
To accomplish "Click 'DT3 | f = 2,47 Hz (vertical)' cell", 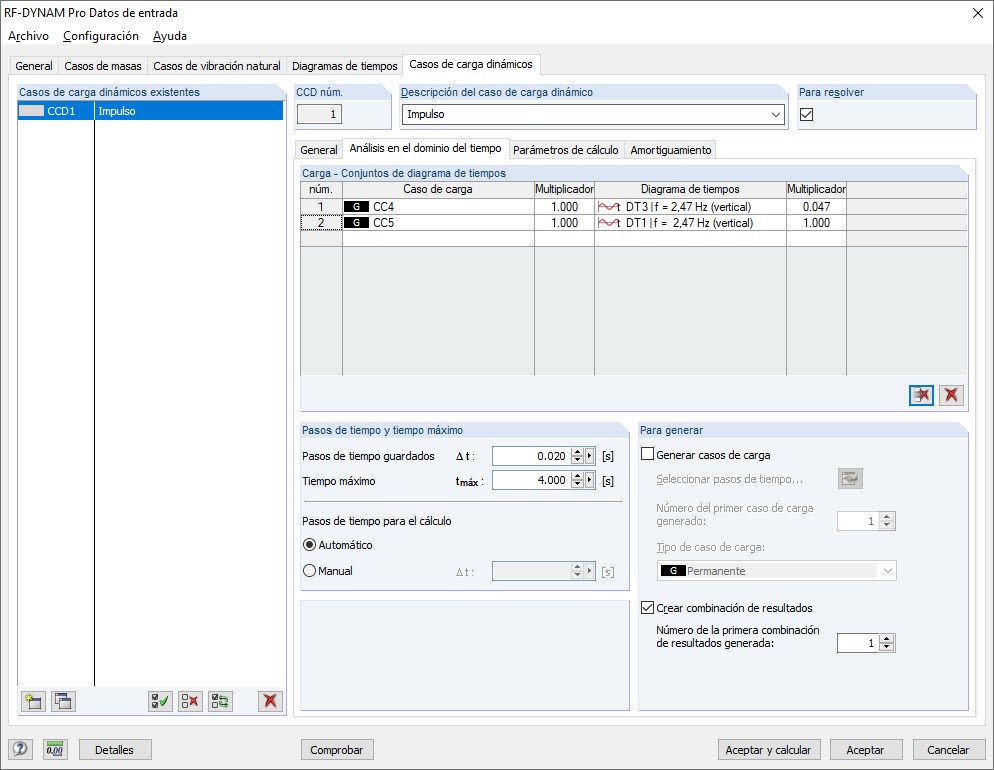I will pyautogui.click(x=688, y=207).
